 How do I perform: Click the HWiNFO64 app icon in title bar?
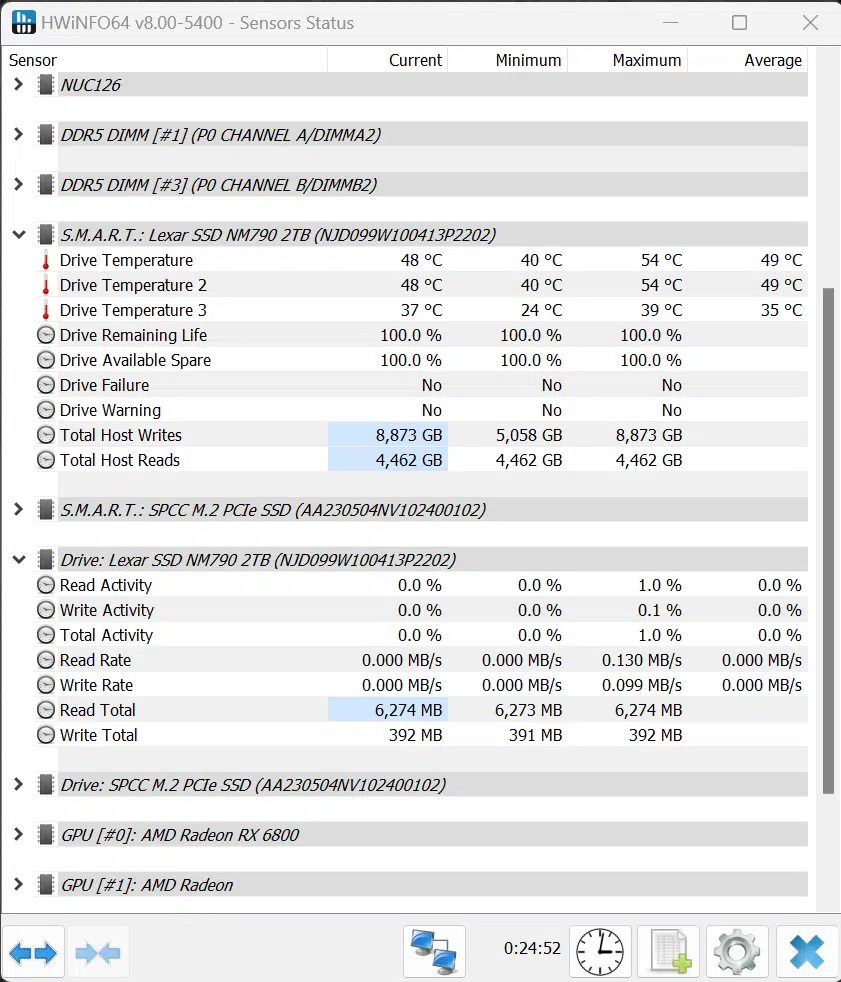24,23
